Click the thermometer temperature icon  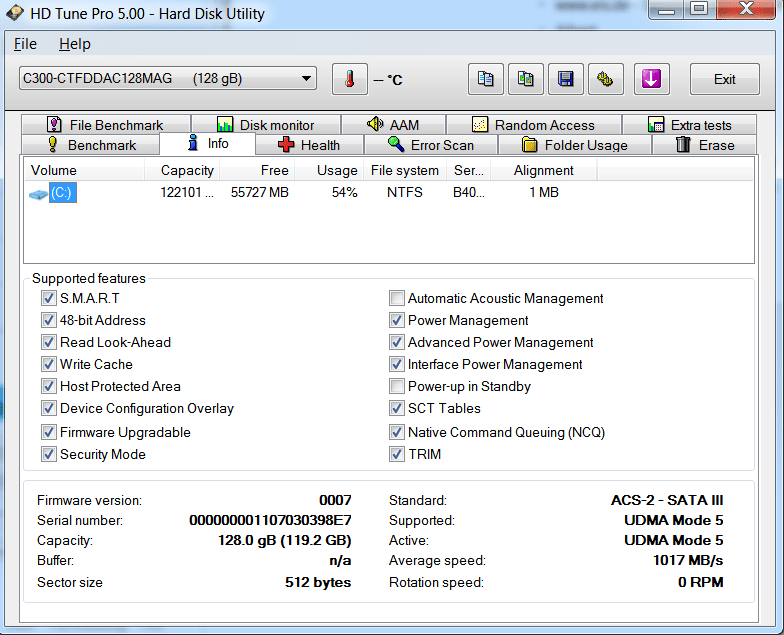click(x=350, y=79)
